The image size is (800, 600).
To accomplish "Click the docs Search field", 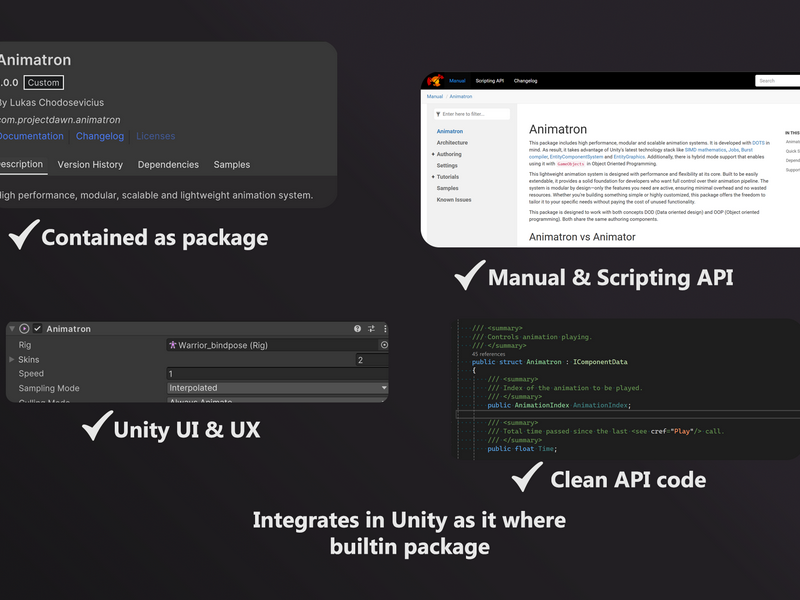I will (778, 81).
